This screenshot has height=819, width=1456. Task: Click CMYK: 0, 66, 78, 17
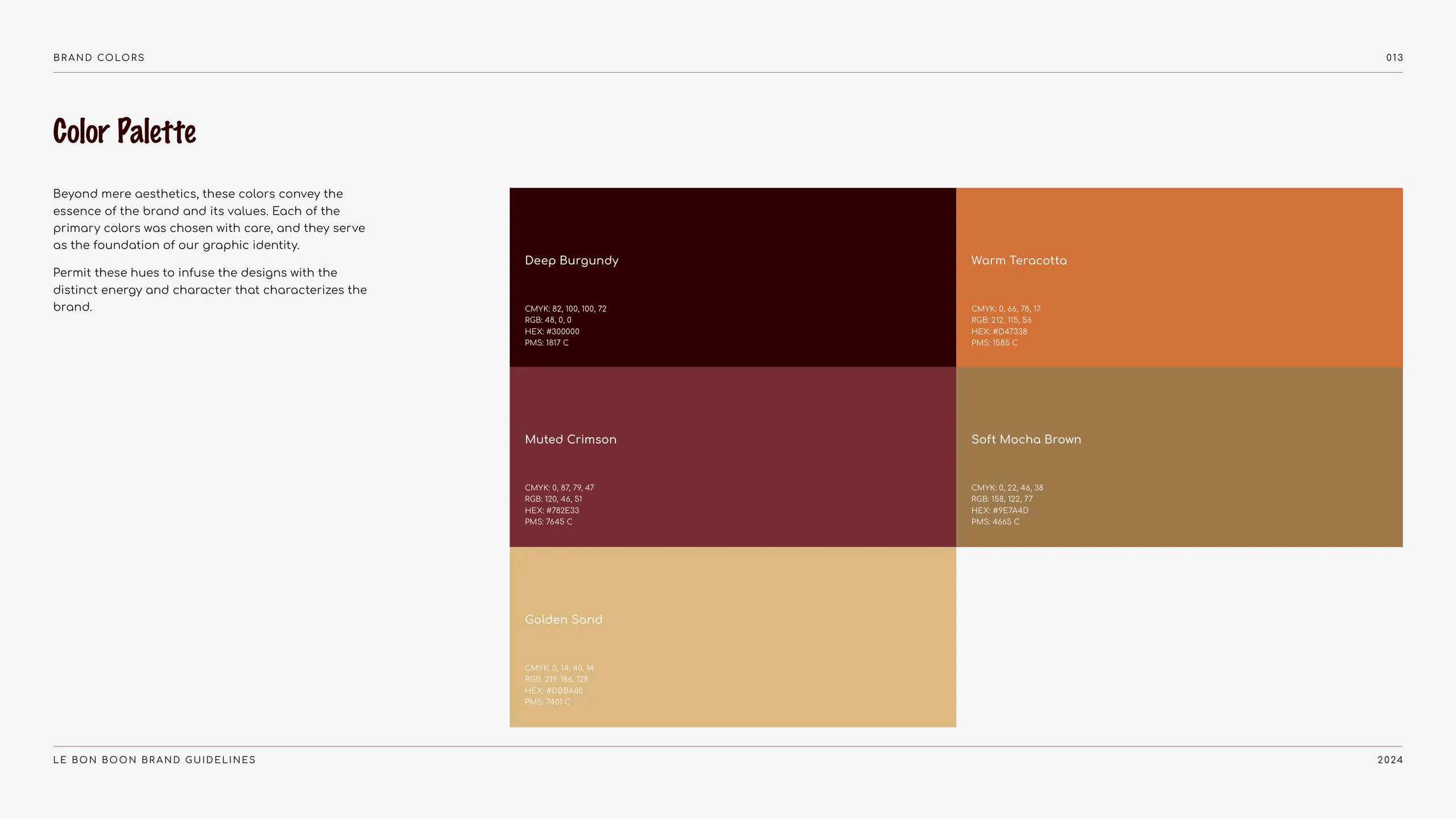(1006, 309)
